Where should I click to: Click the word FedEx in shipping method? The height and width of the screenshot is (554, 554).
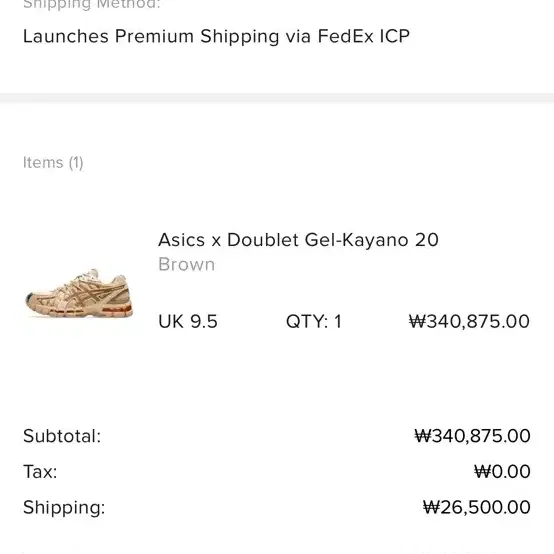pos(345,36)
